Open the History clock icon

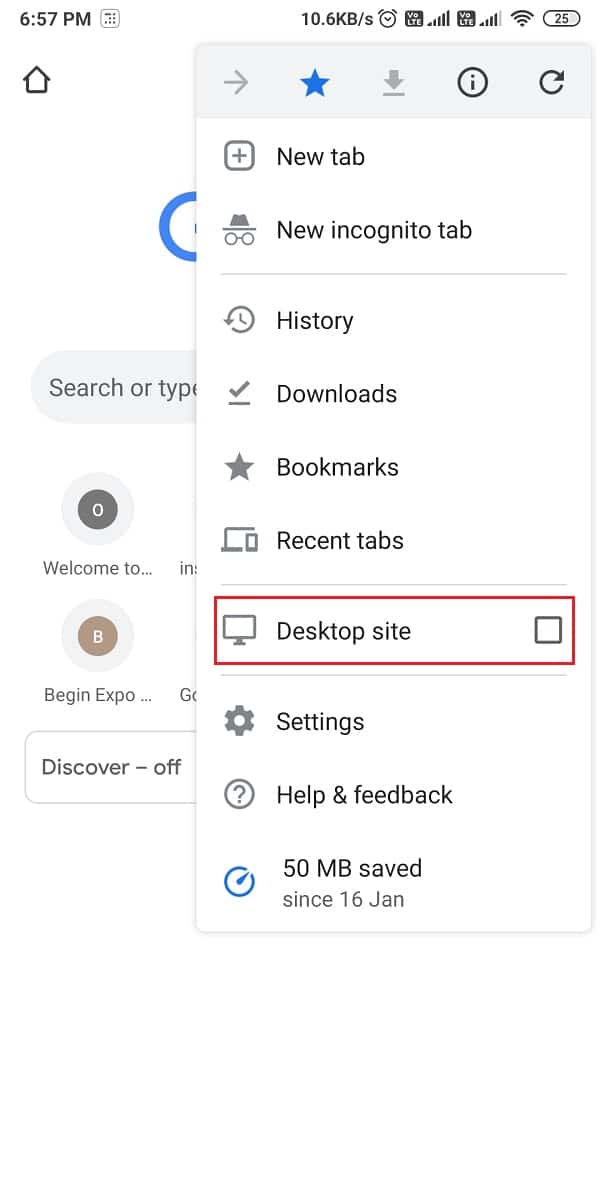(239, 320)
